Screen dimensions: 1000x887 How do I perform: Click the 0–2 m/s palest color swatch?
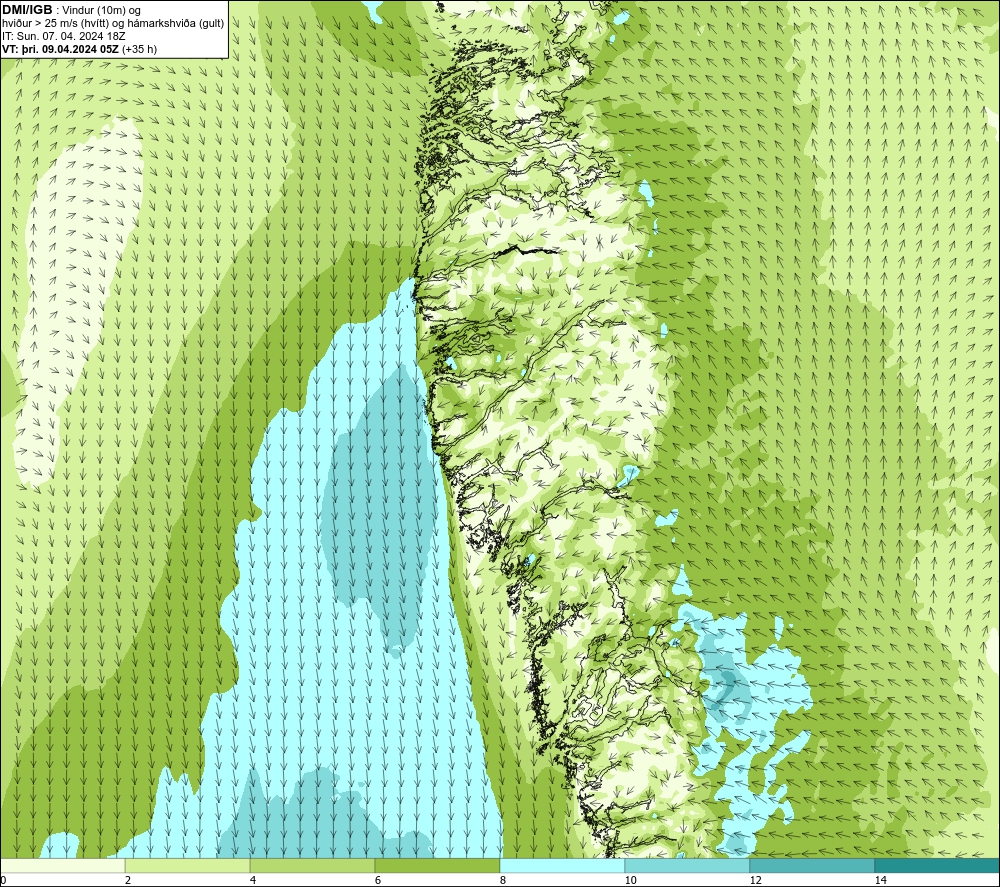(x=62, y=865)
